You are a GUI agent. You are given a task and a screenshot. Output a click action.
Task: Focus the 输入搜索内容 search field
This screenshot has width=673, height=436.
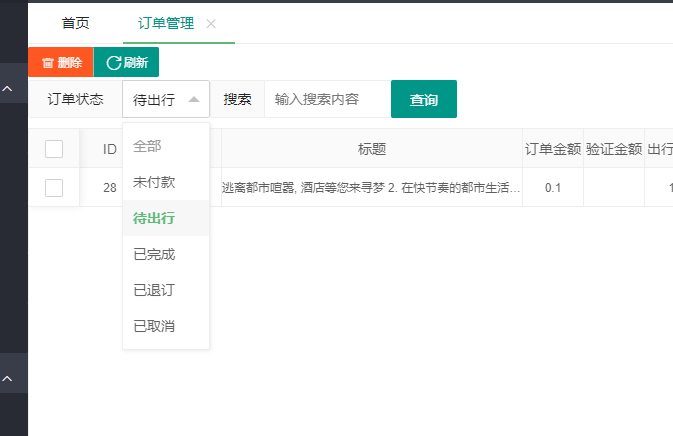click(327, 99)
